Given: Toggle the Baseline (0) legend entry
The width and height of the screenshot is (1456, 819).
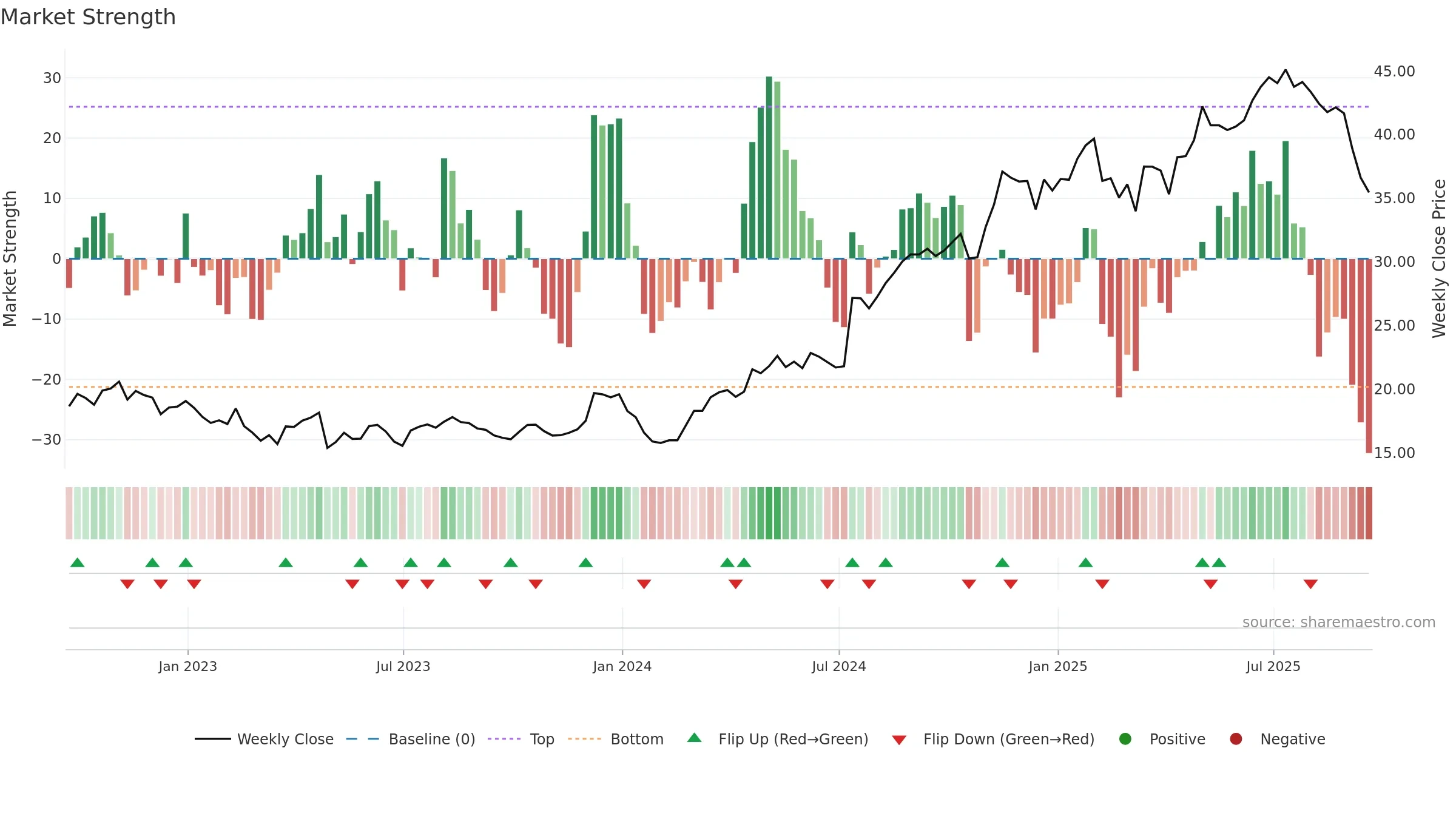Looking at the screenshot, I should pos(411,739).
